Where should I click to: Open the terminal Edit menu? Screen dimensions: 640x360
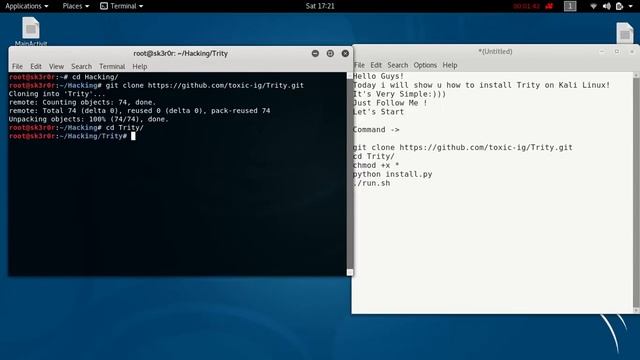36,67
